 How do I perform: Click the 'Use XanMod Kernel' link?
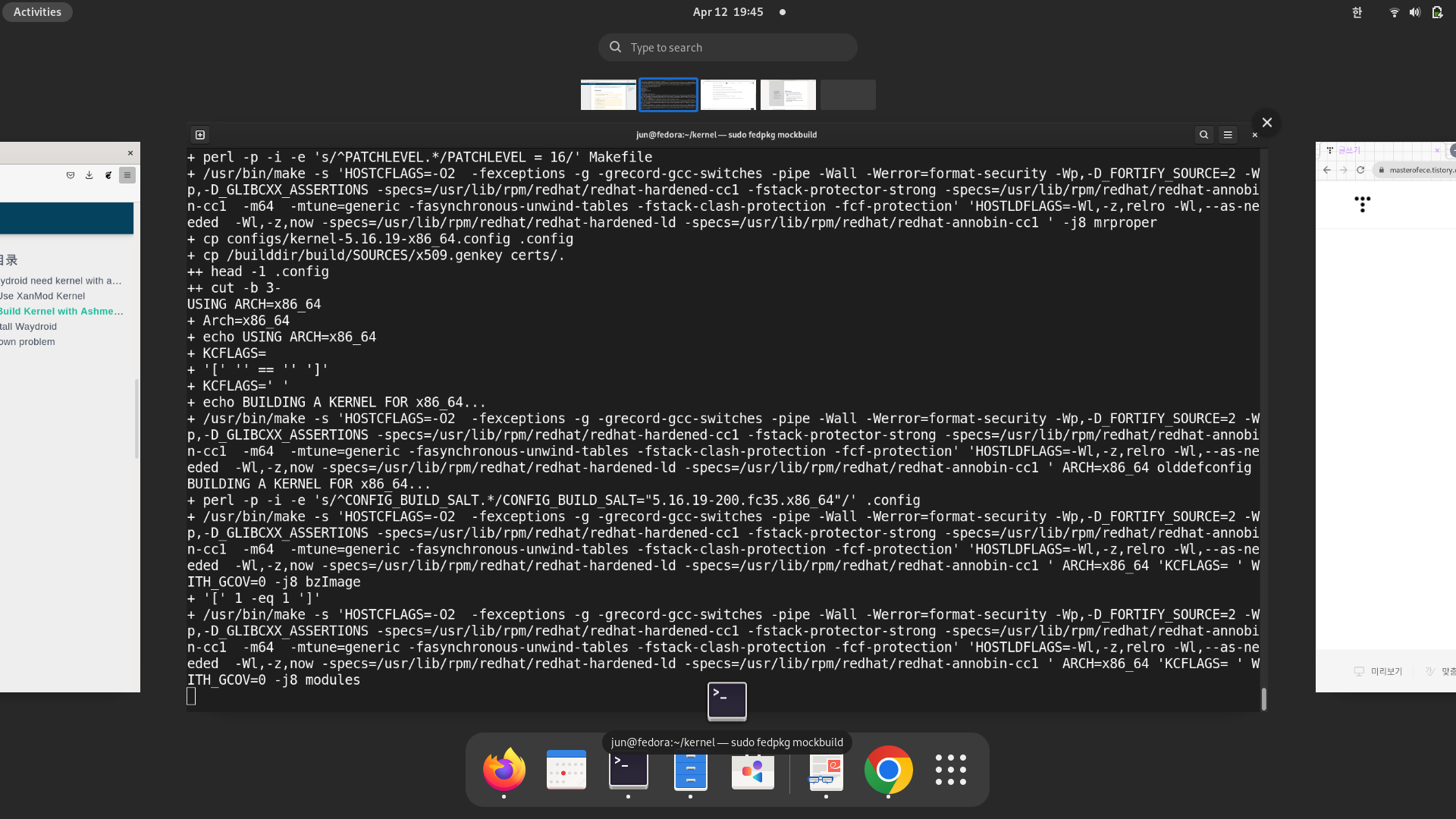(x=43, y=296)
